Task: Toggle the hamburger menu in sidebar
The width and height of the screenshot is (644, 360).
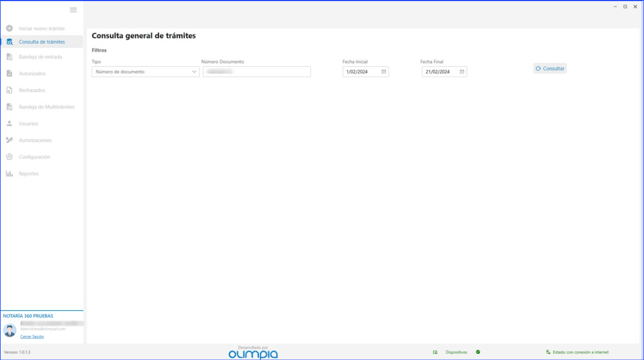Action: click(73, 10)
